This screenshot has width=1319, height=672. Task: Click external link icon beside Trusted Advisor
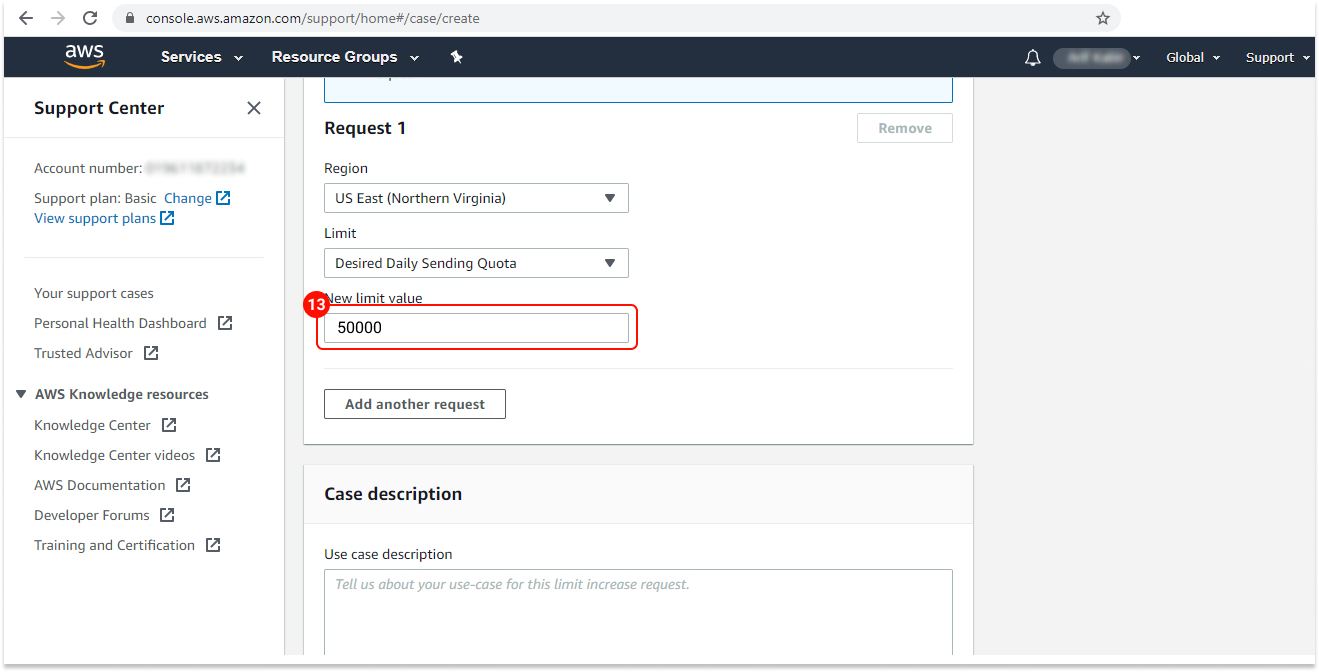(151, 353)
